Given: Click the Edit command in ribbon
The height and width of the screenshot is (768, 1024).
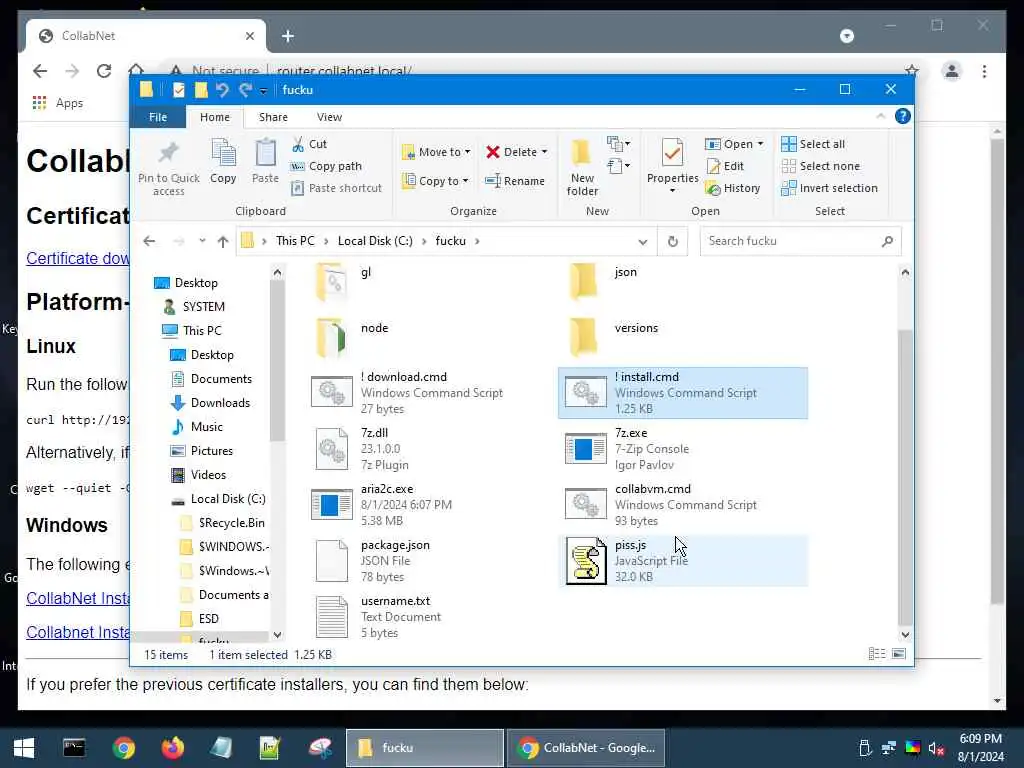Looking at the screenshot, I should 726,167.
